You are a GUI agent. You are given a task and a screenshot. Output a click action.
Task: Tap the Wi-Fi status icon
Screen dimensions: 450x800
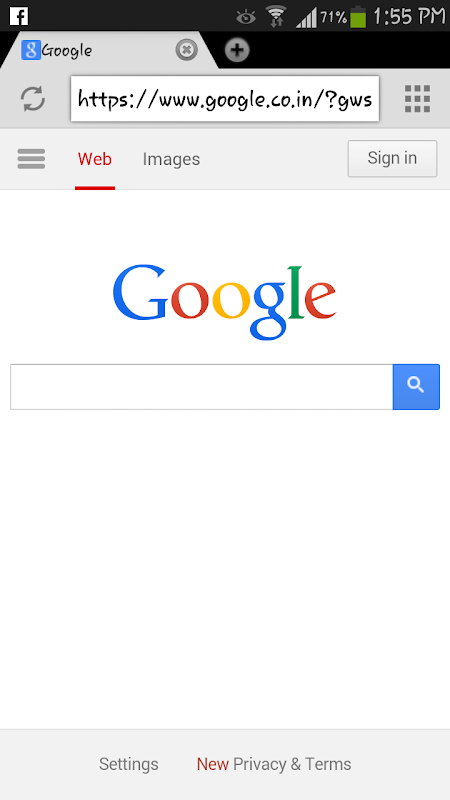tap(276, 17)
